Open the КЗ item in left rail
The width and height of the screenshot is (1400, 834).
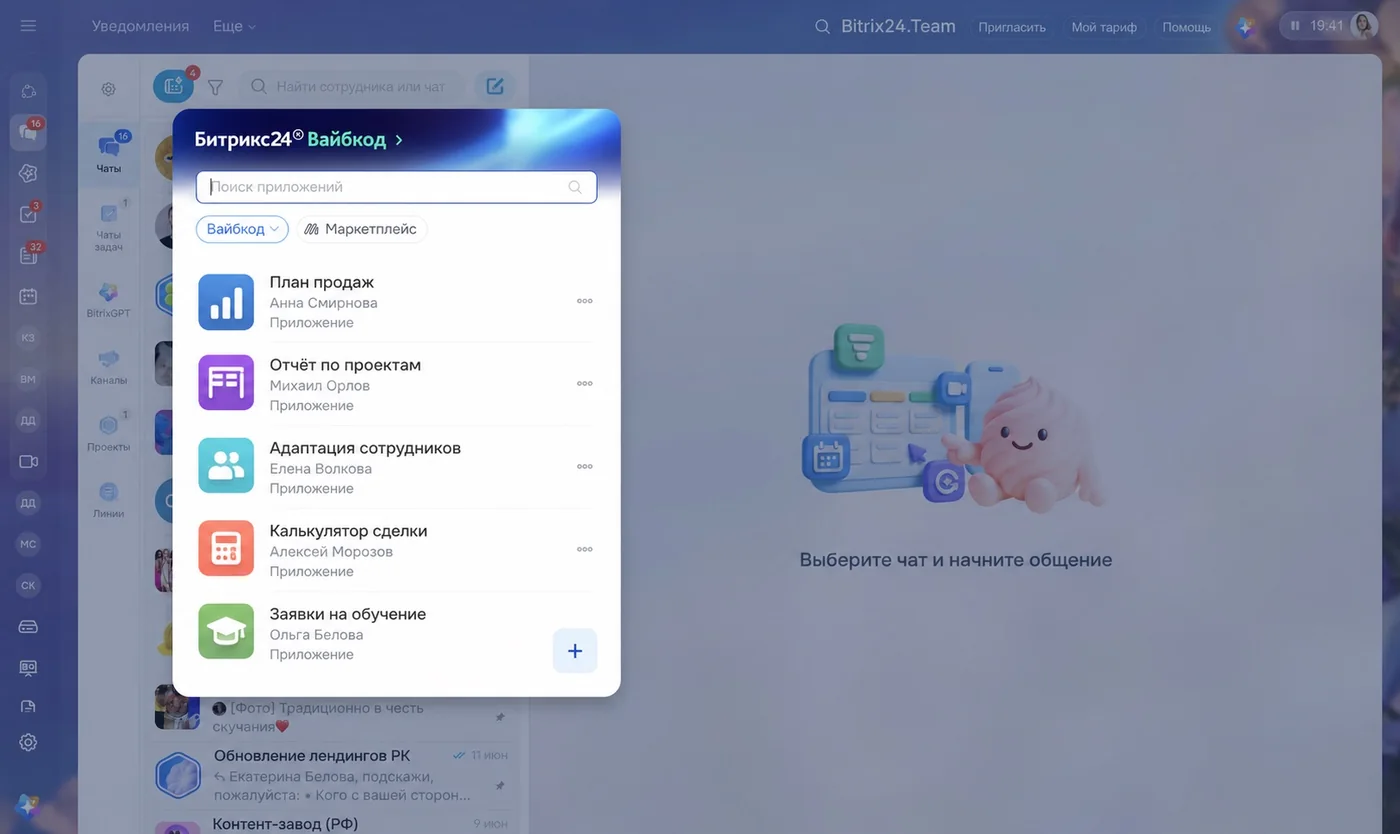(28, 338)
